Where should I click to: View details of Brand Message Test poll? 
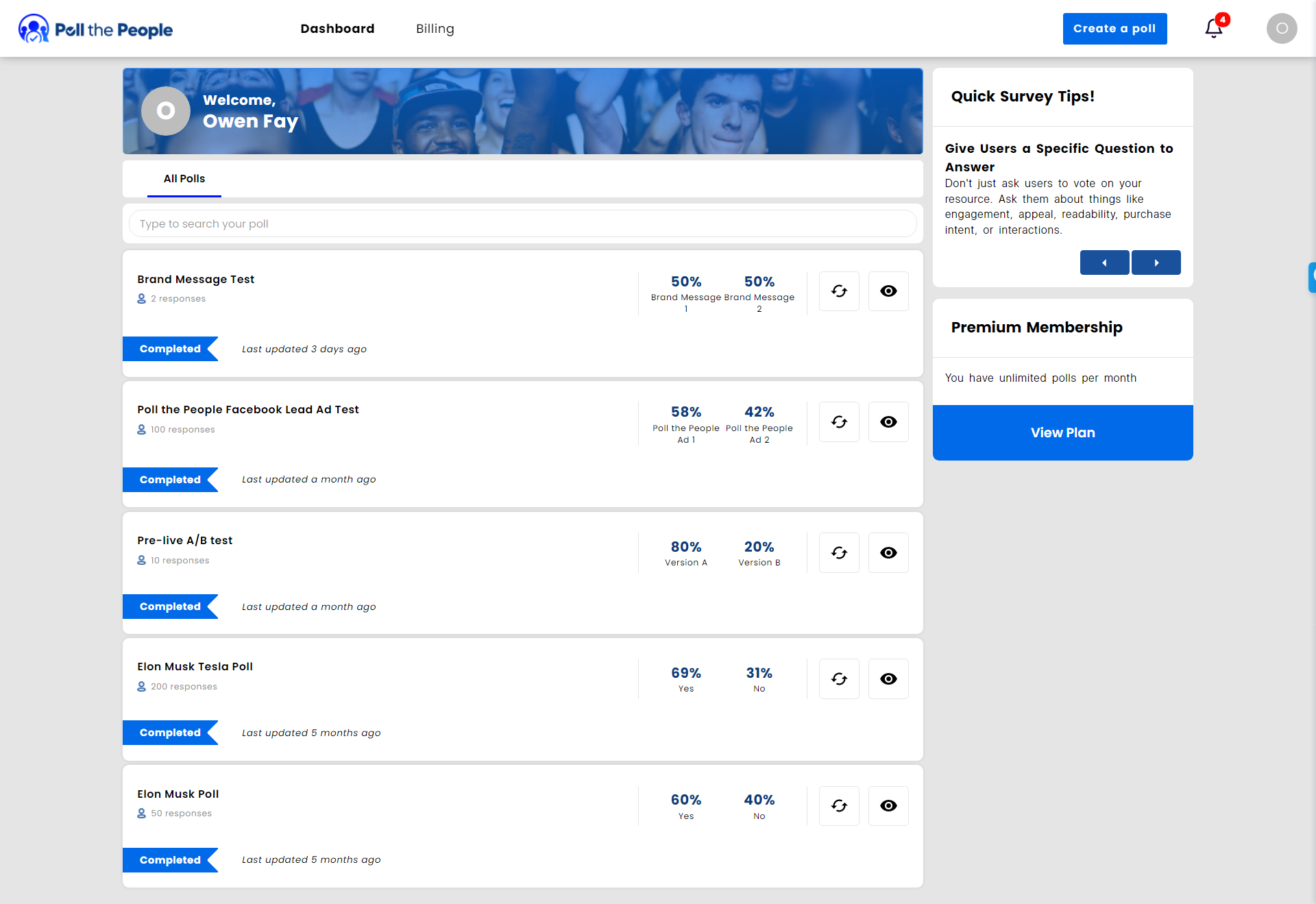click(888, 291)
